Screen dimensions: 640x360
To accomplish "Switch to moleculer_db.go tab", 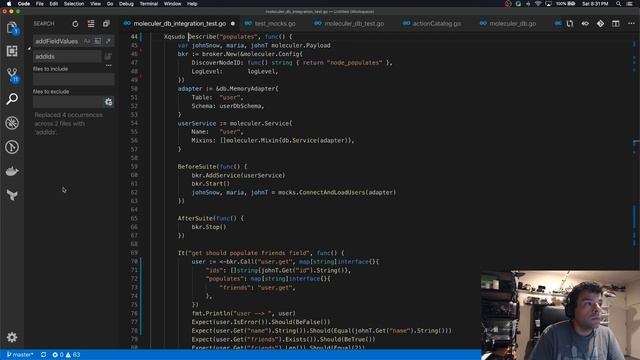I will click(512, 24).
